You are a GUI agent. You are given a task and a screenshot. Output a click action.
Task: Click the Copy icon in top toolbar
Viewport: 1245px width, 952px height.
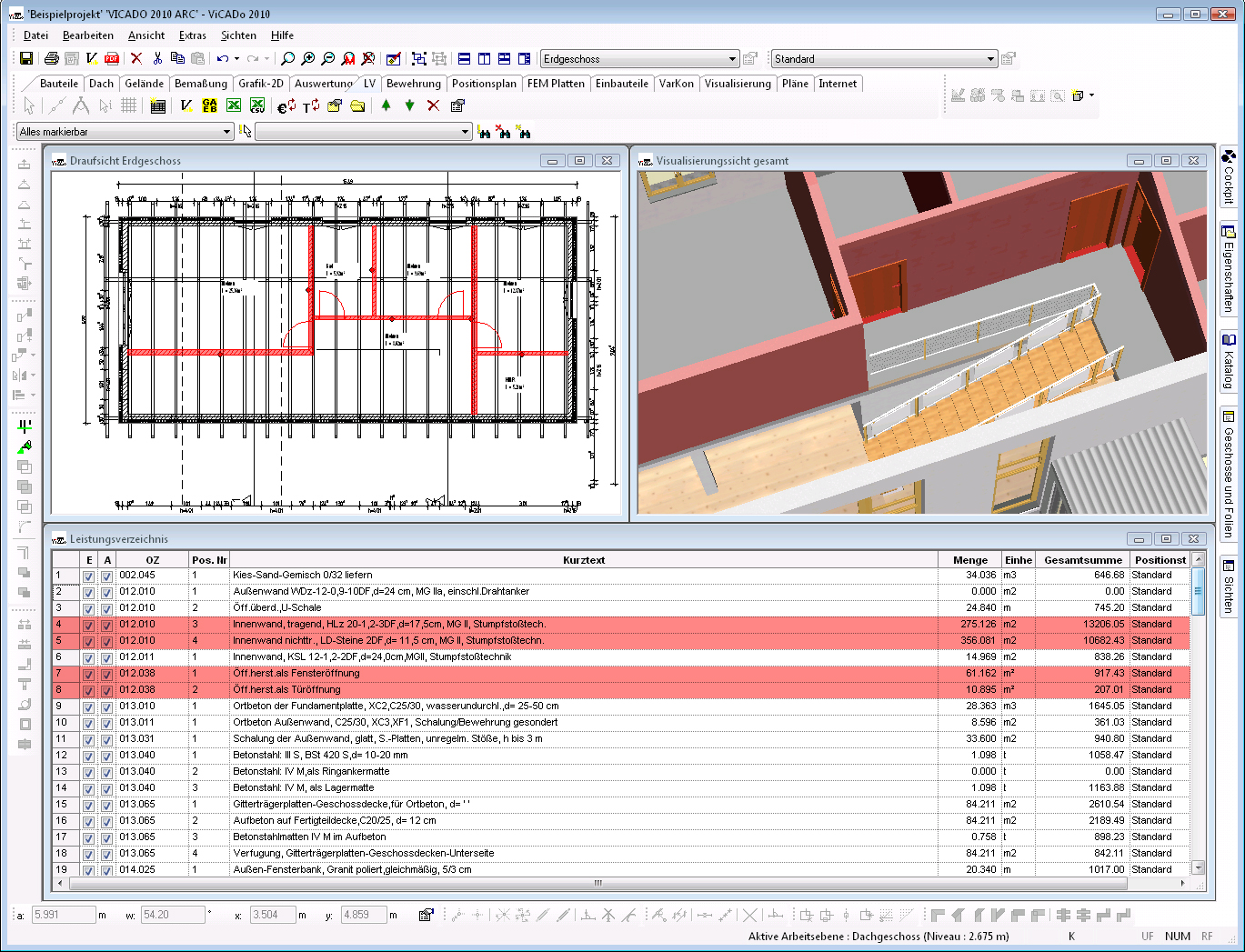coord(177,58)
